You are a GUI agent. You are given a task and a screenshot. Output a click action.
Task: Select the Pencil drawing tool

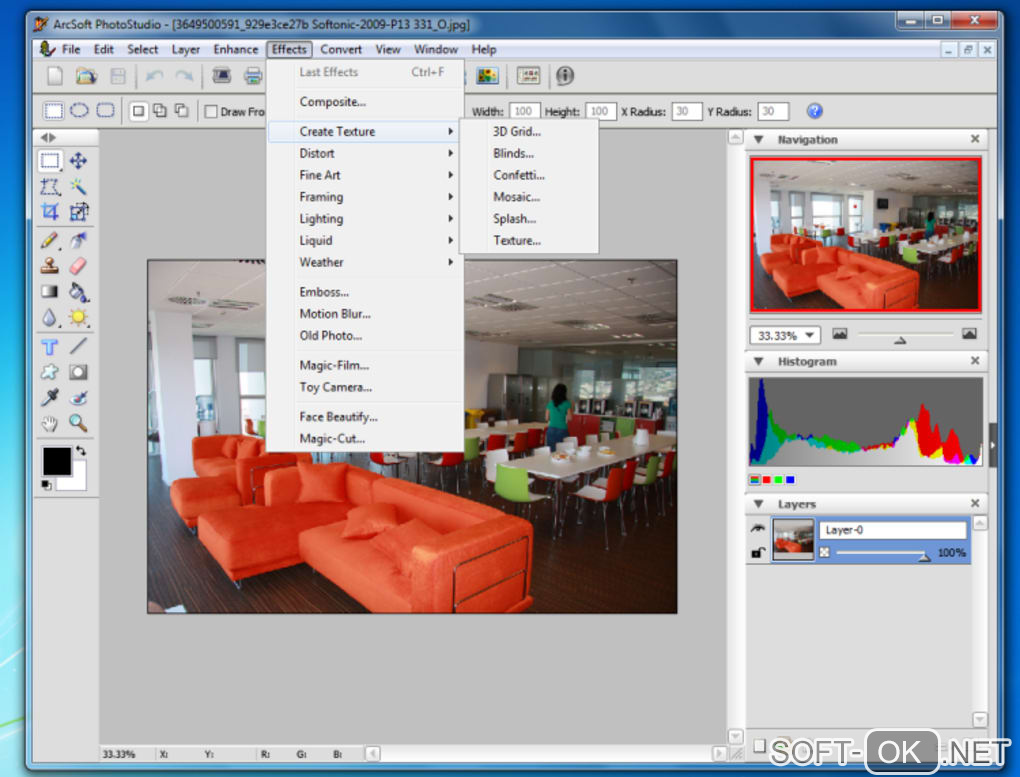tap(50, 240)
